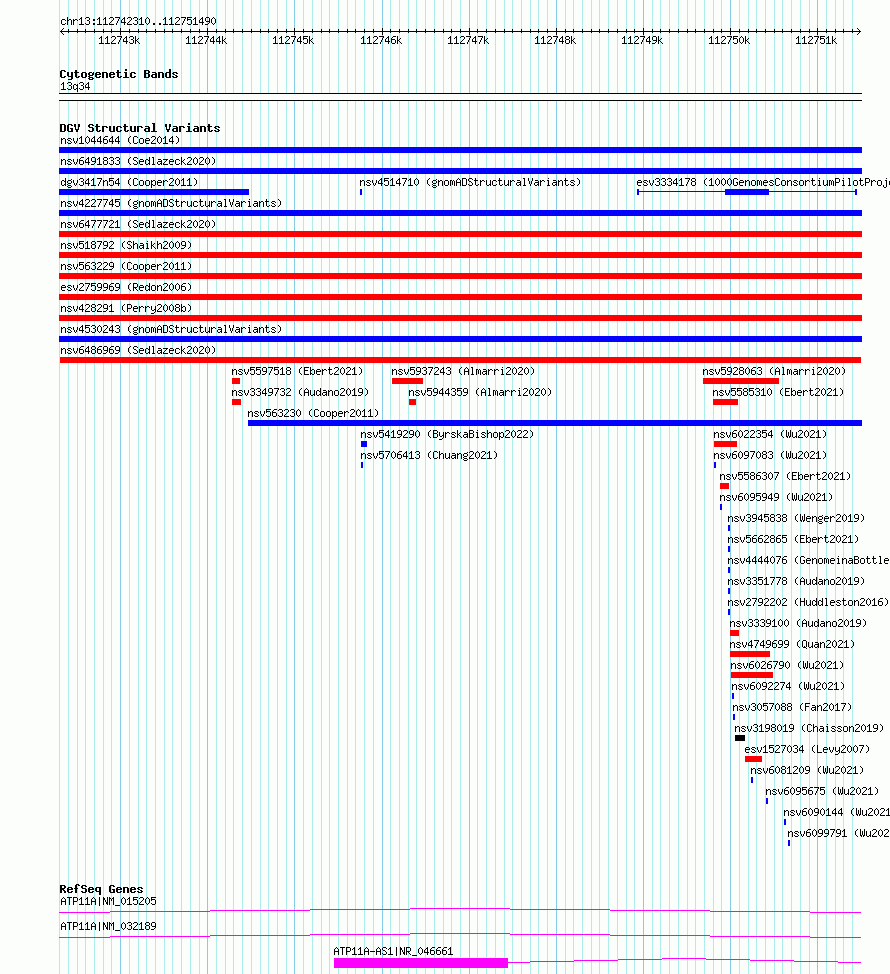Click the chr13:112742310..112751490 coordinates text

(x=138, y=21)
